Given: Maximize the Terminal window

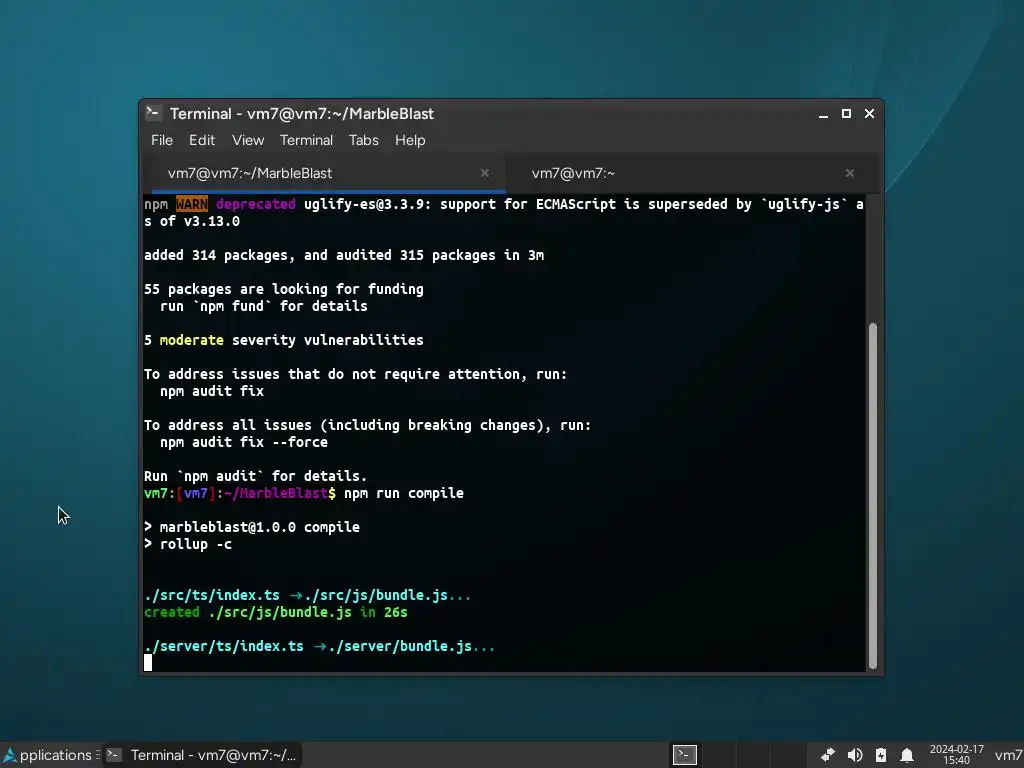Looking at the screenshot, I should pyautogui.click(x=846, y=114).
